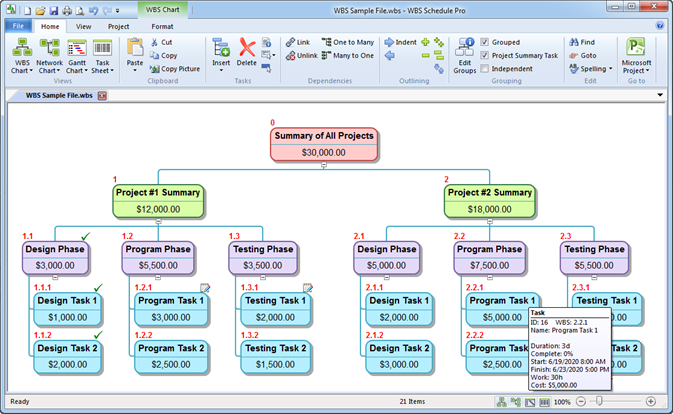Select the Design Task 2 box under 1.1.2

[x=68, y=357]
